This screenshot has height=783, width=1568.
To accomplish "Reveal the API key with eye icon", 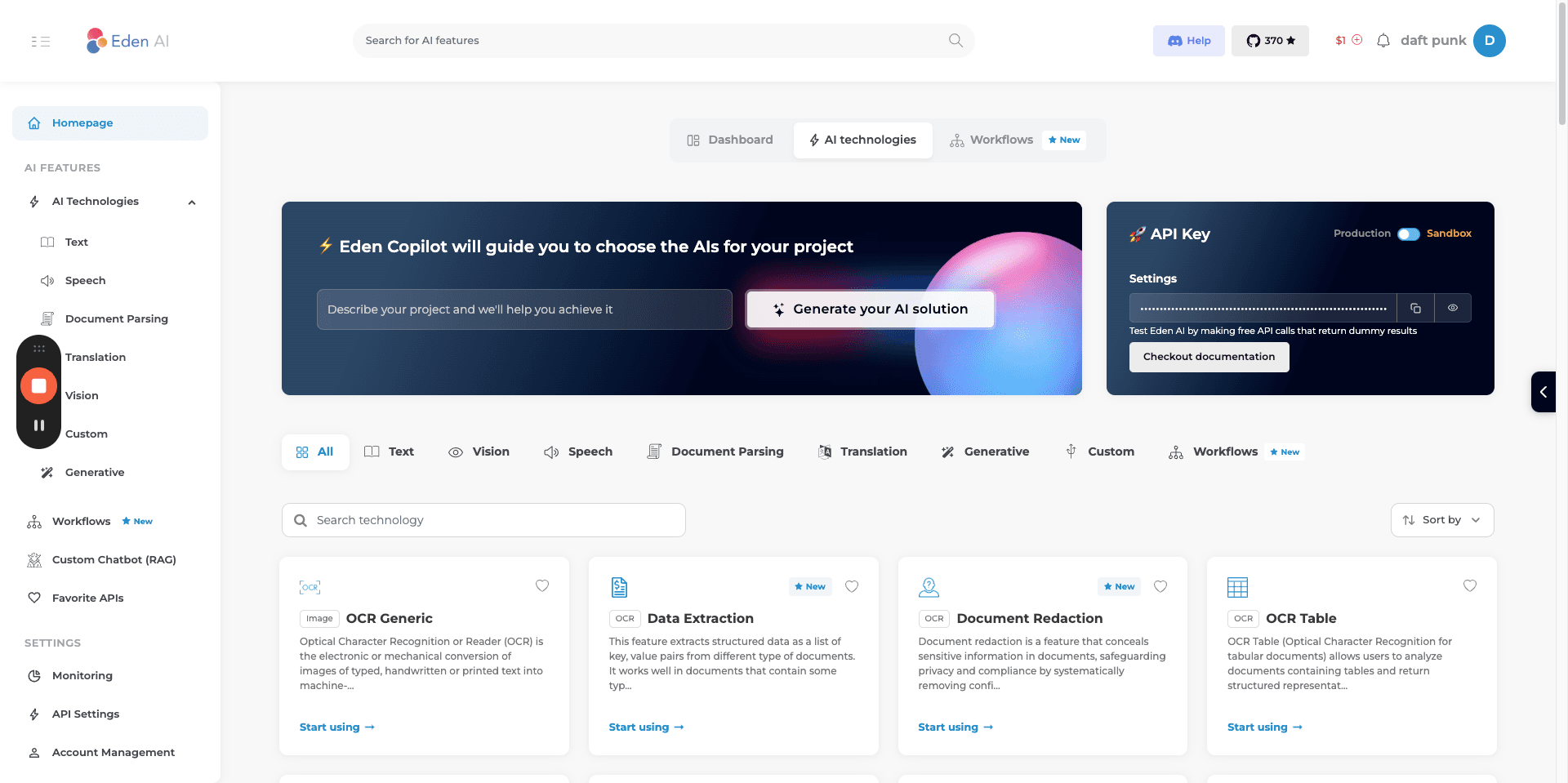I will (1453, 308).
